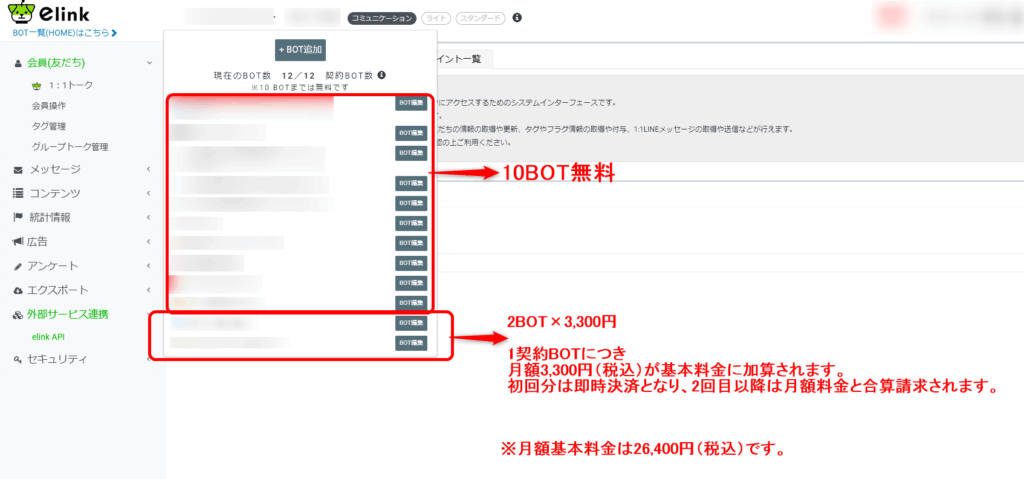Expand the アンケート menu chevron

click(x=149, y=265)
